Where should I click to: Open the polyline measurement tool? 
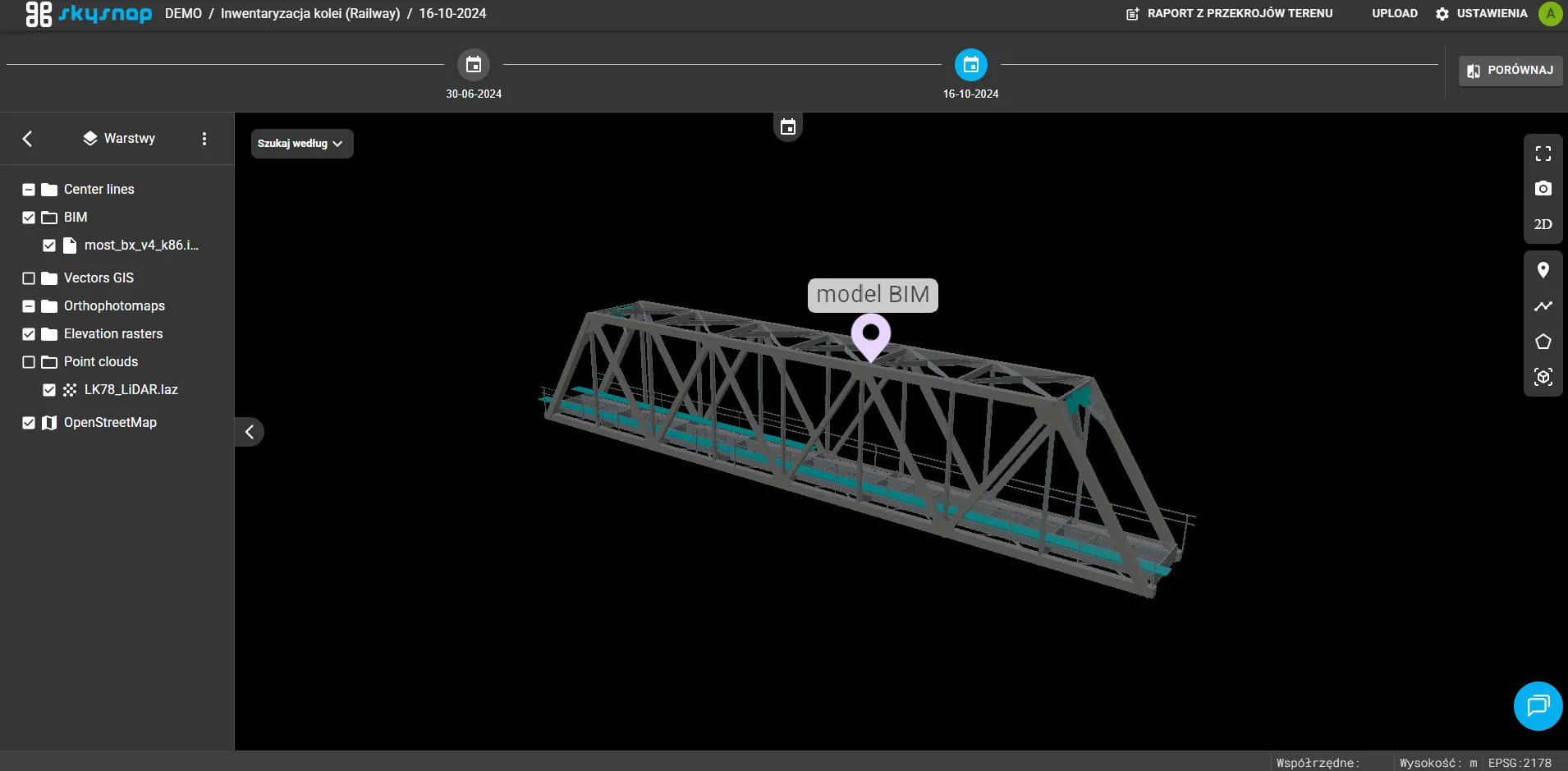coord(1544,306)
